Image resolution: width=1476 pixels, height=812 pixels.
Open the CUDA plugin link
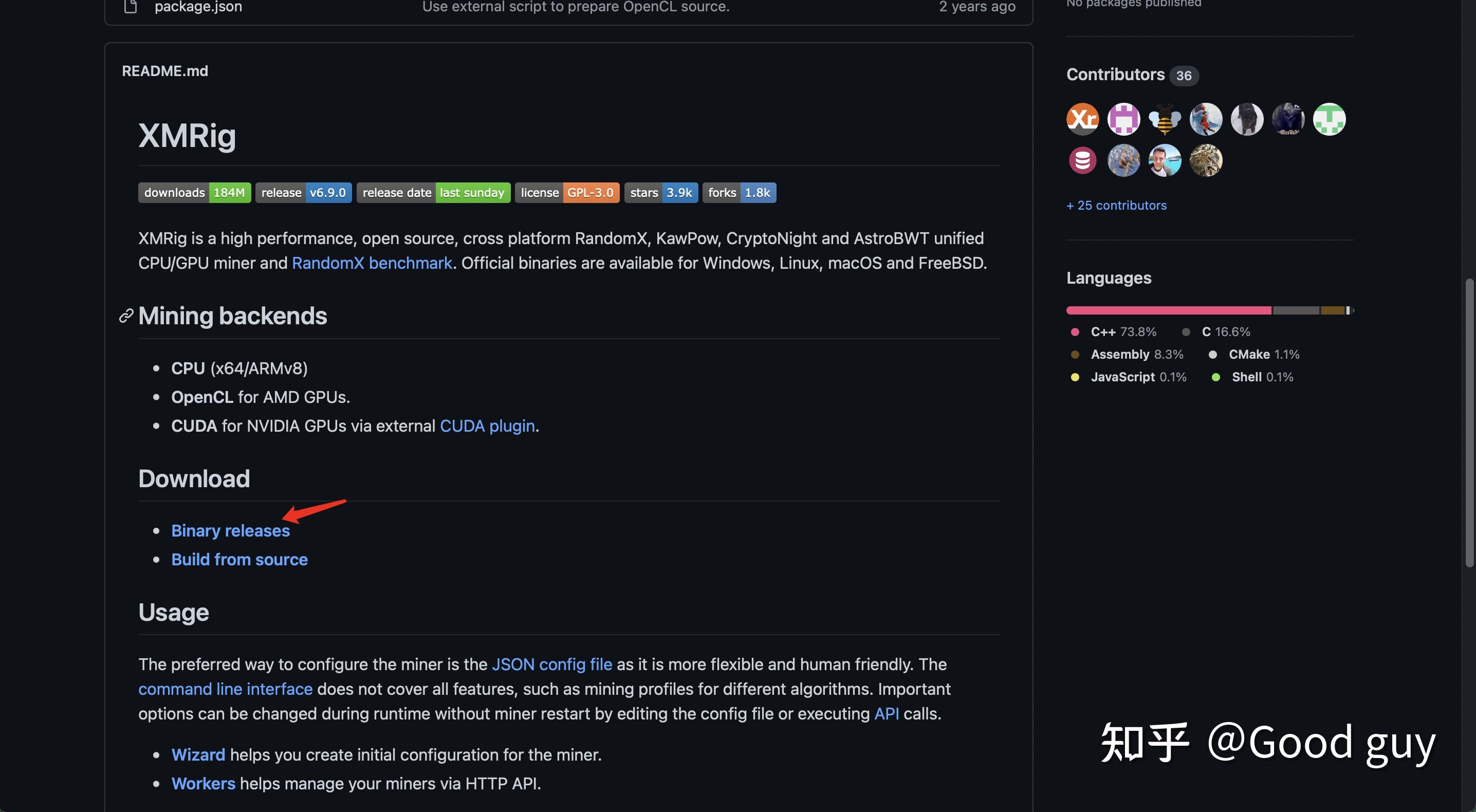tap(487, 426)
